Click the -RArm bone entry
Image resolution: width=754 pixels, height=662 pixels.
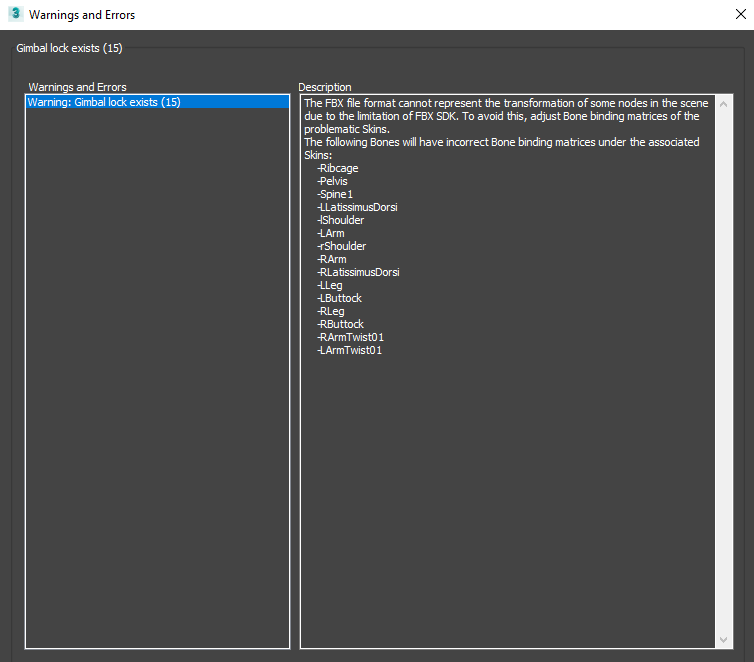pos(332,259)
